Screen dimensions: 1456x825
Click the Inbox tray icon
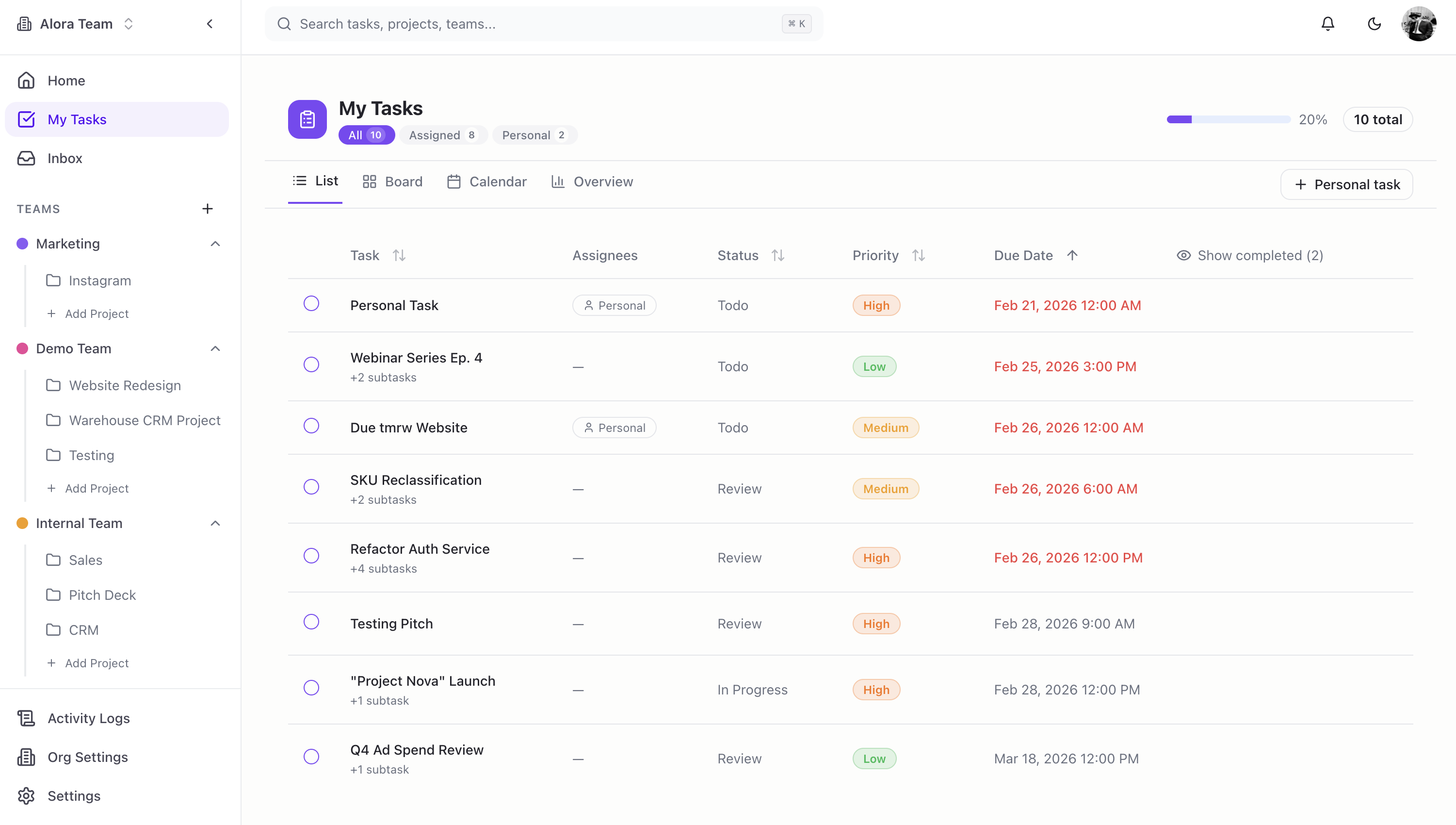[x=26, y=158]
